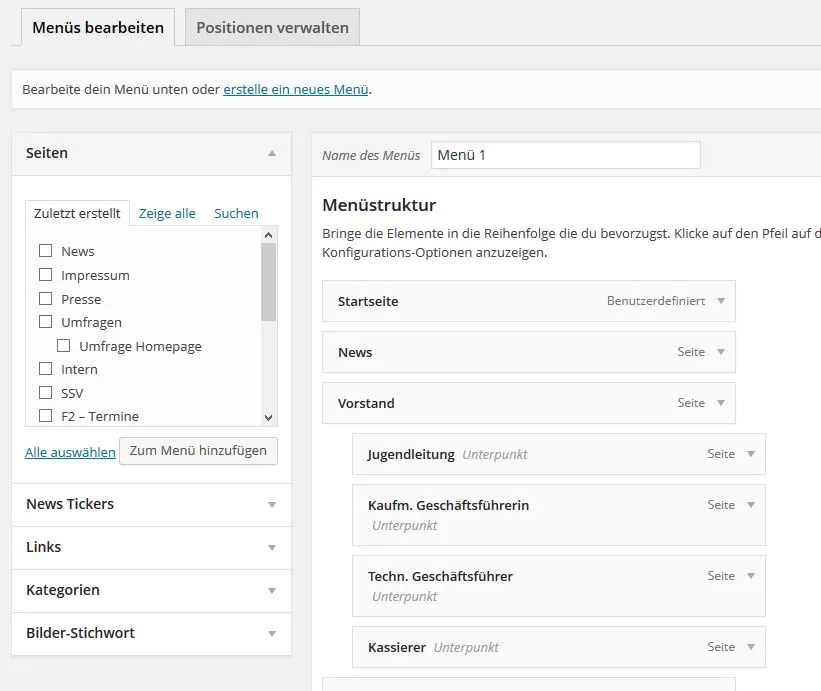Open the Vorstand item settings arrow
This screenshot has width=821, height=691.
click(x=721, y=403)
